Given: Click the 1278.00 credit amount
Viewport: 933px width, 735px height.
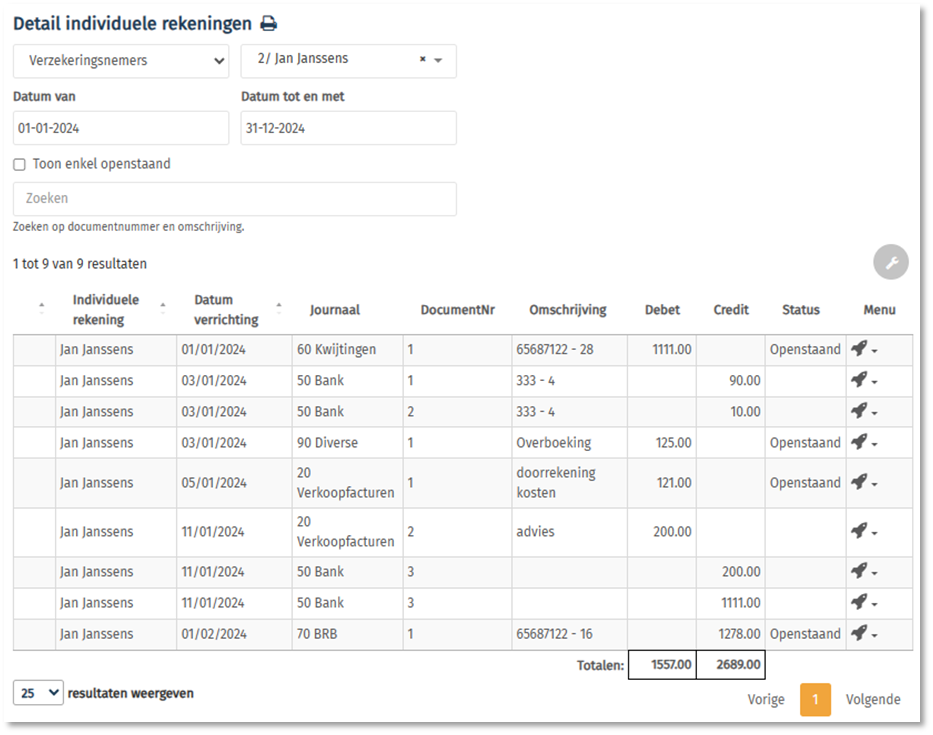Looking at the screenshot, I should tap(739, 634).
